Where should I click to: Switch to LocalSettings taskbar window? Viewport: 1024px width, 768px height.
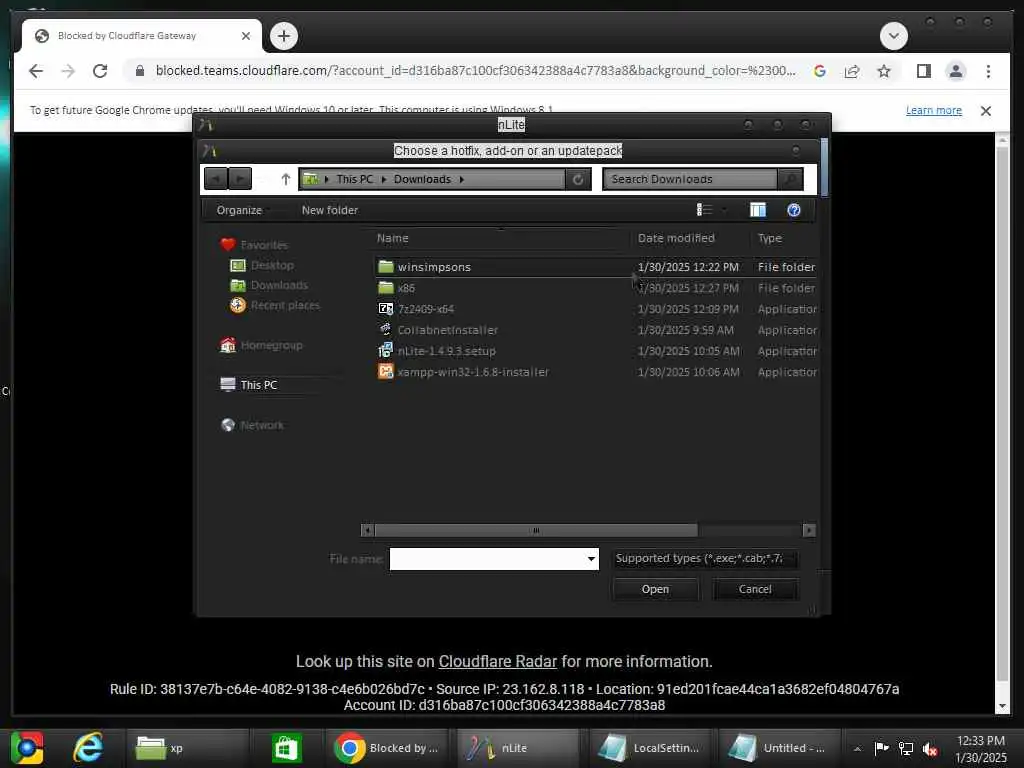click(649, 748)
